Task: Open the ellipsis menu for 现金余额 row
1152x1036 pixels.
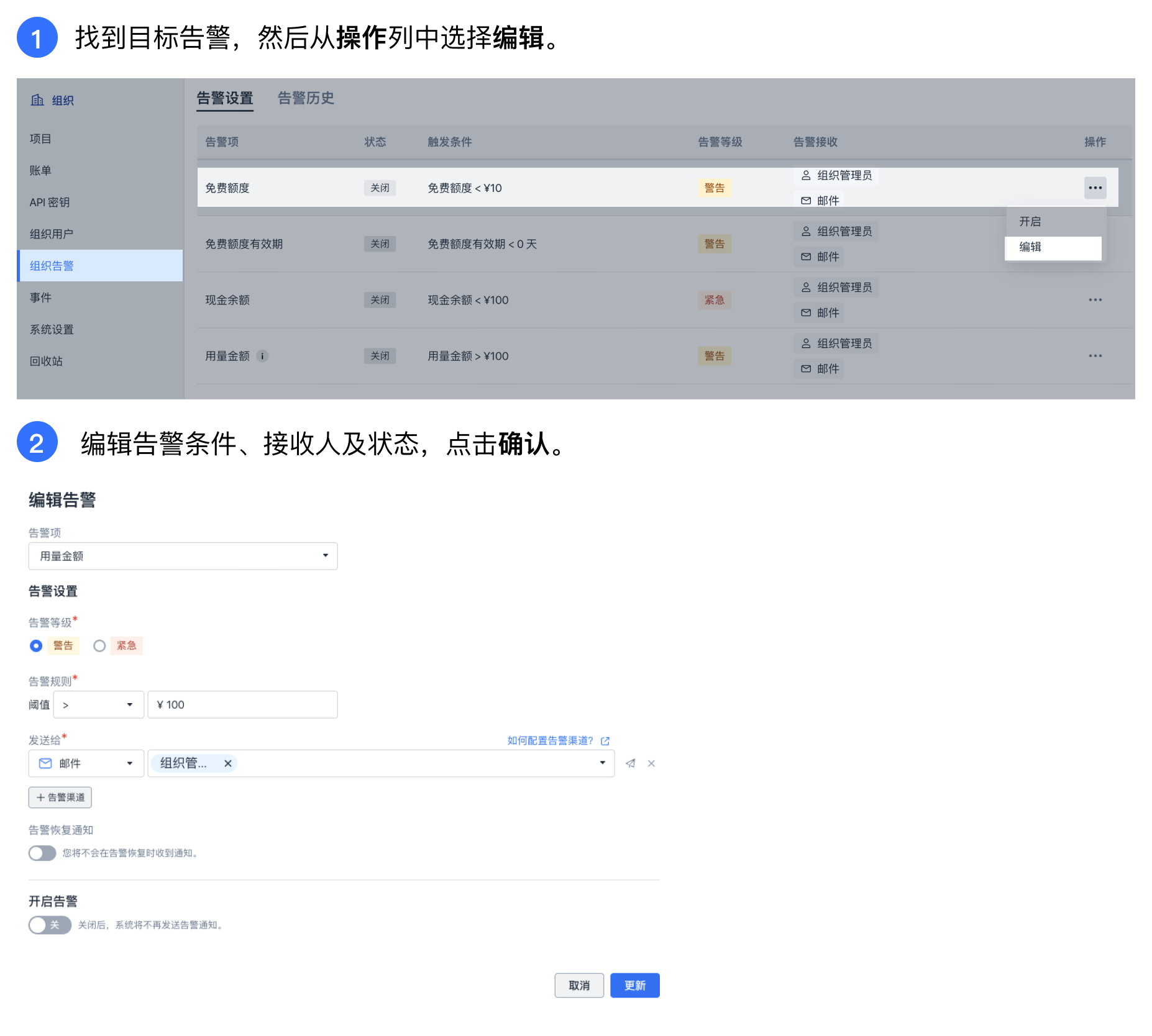Action: (x=1095, y=300)
